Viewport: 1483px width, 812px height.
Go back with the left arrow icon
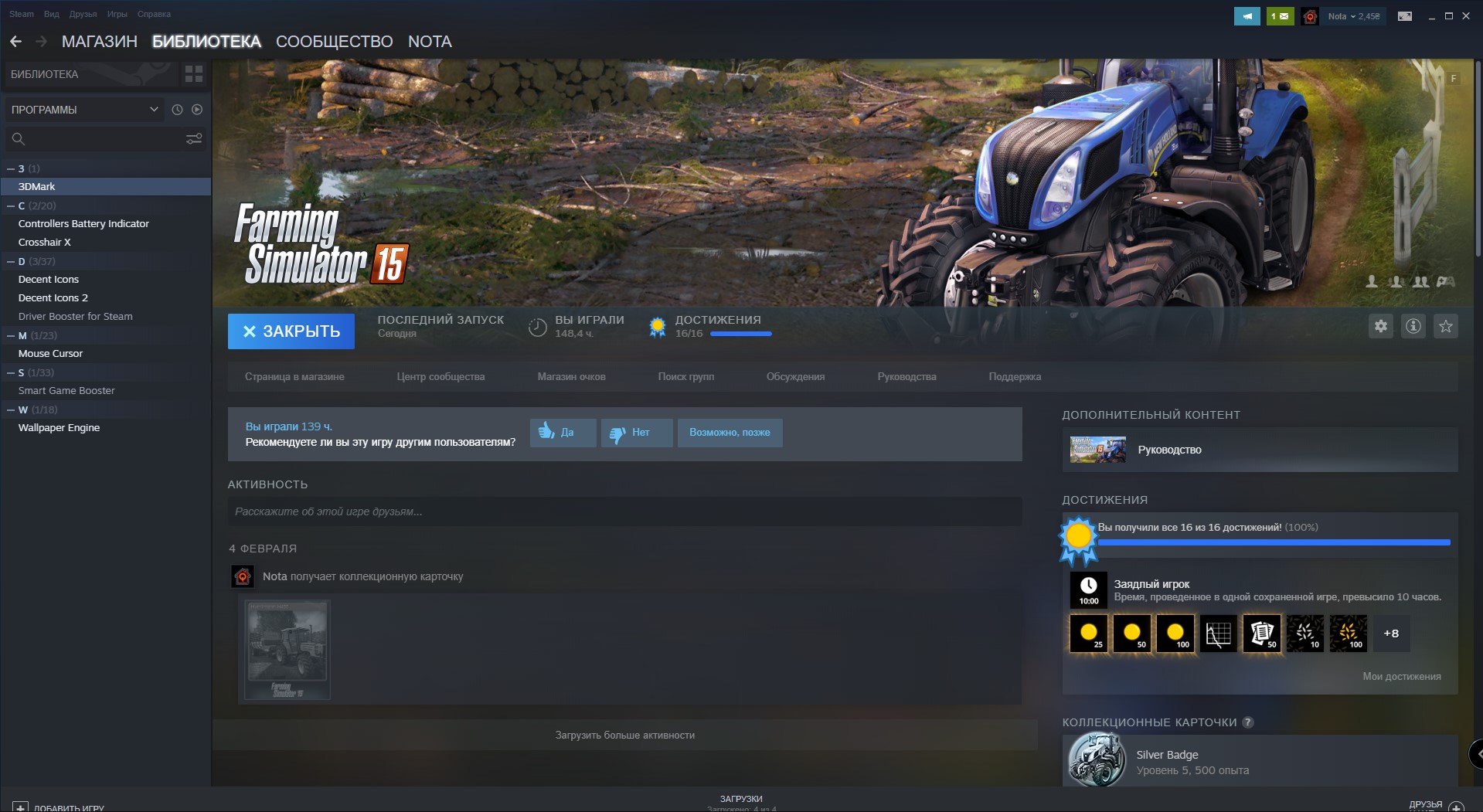tap(15, 42)
